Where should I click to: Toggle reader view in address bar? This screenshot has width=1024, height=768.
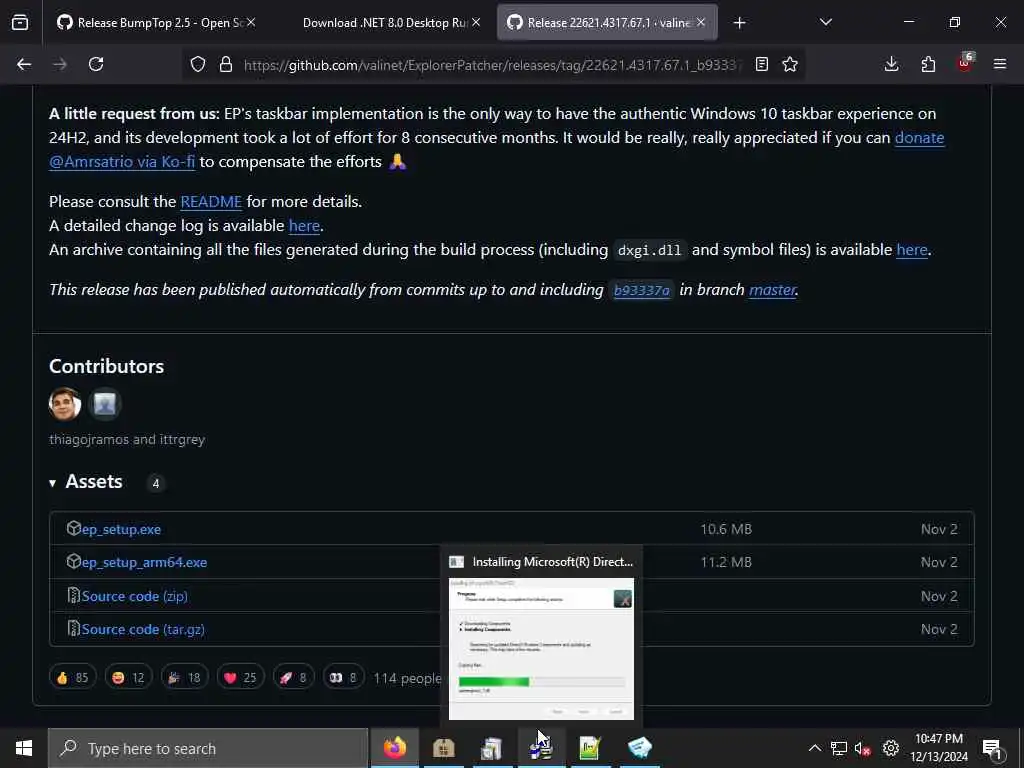761,64
